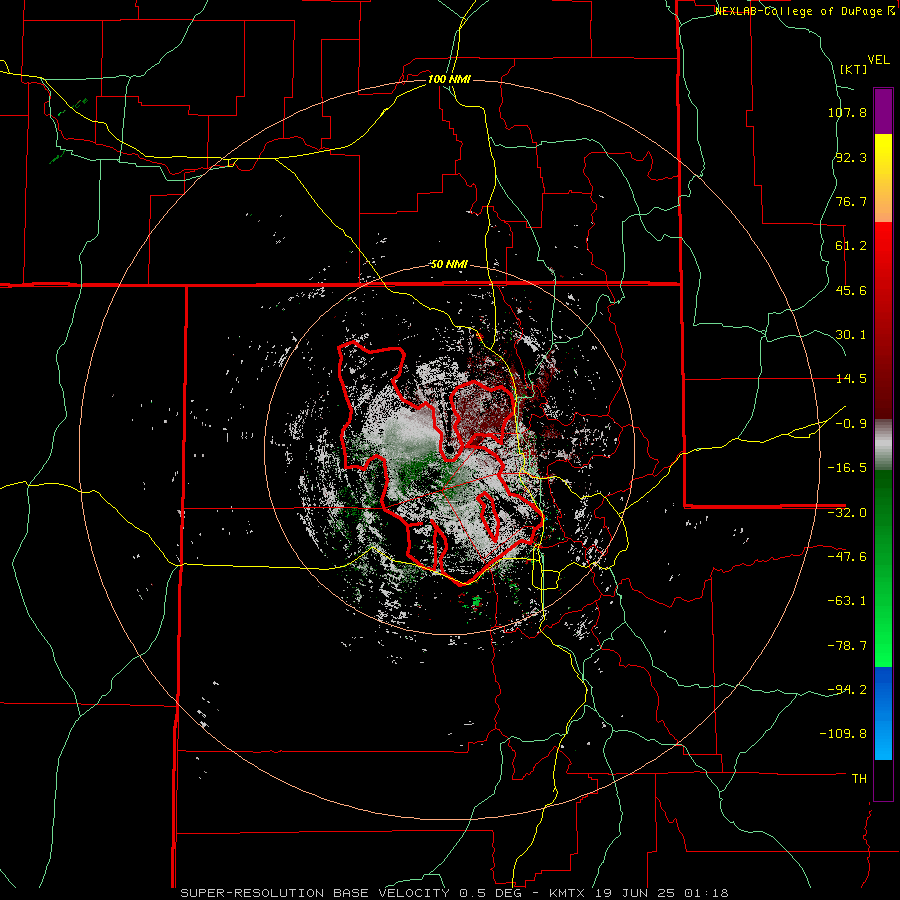Click the gray near-zero segment of the color bar
Screen dimensions: 900x900
[x=883, y=444]
